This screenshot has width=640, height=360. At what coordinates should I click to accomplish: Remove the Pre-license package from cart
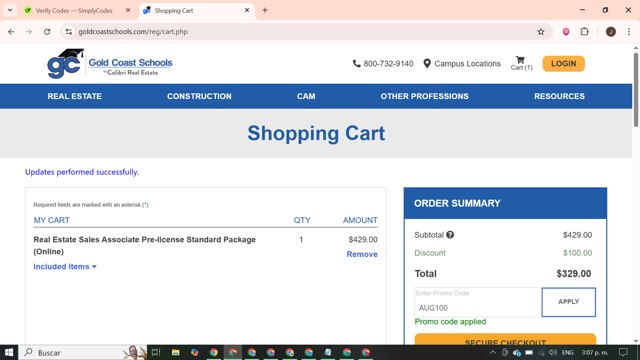pos(362,254)
